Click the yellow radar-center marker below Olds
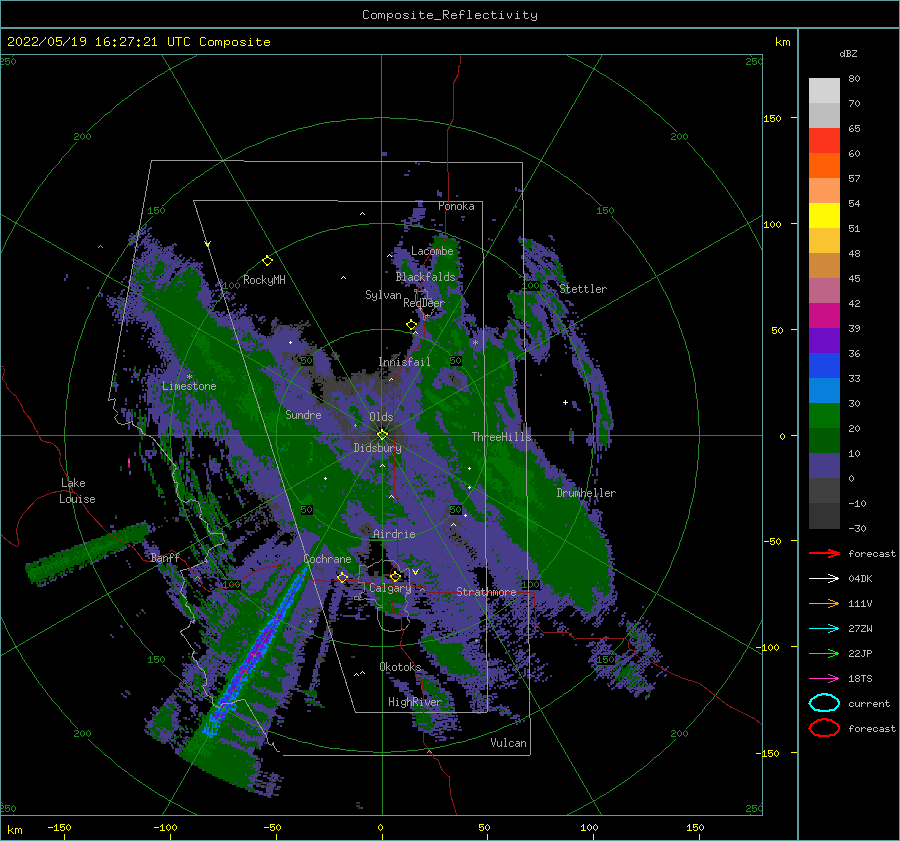 coord(382,435)
